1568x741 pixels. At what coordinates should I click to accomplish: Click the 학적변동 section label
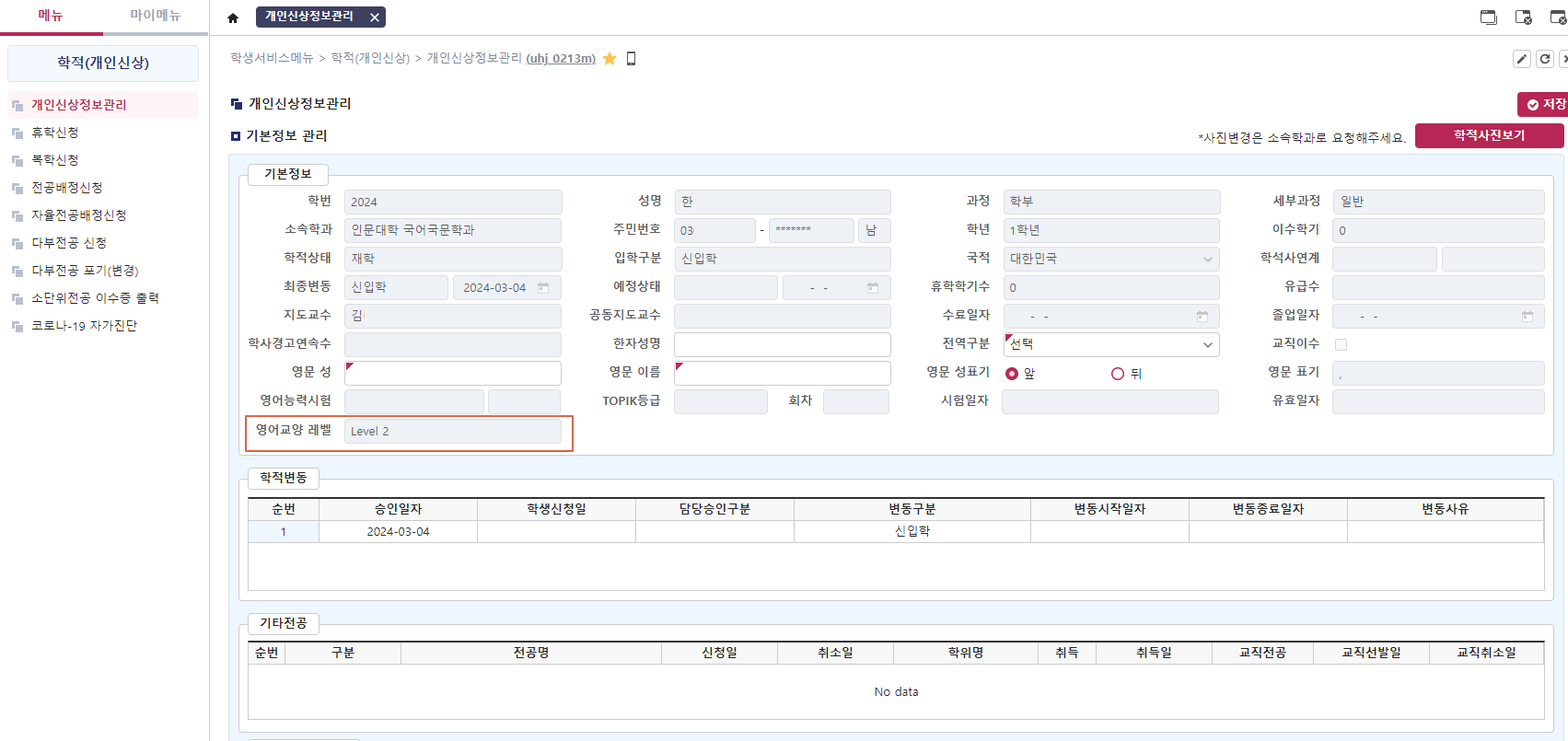[284, 478]
